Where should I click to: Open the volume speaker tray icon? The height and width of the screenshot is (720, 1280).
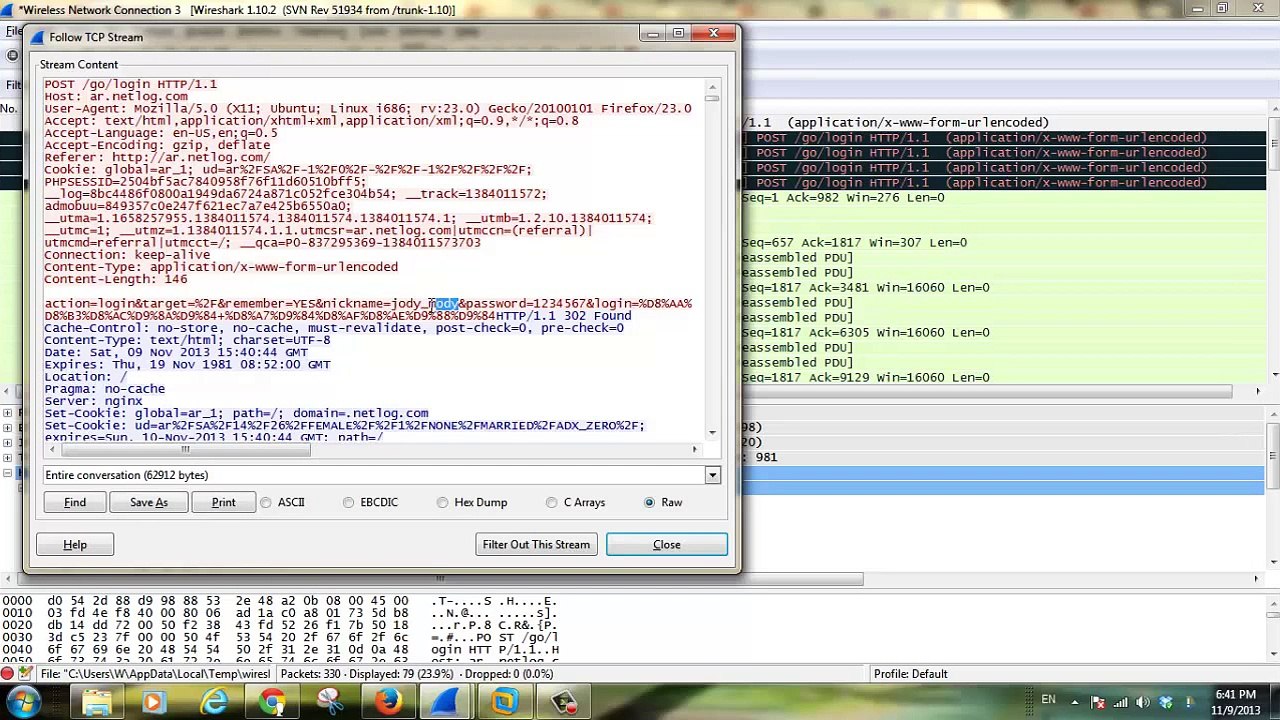(1143, 702)
